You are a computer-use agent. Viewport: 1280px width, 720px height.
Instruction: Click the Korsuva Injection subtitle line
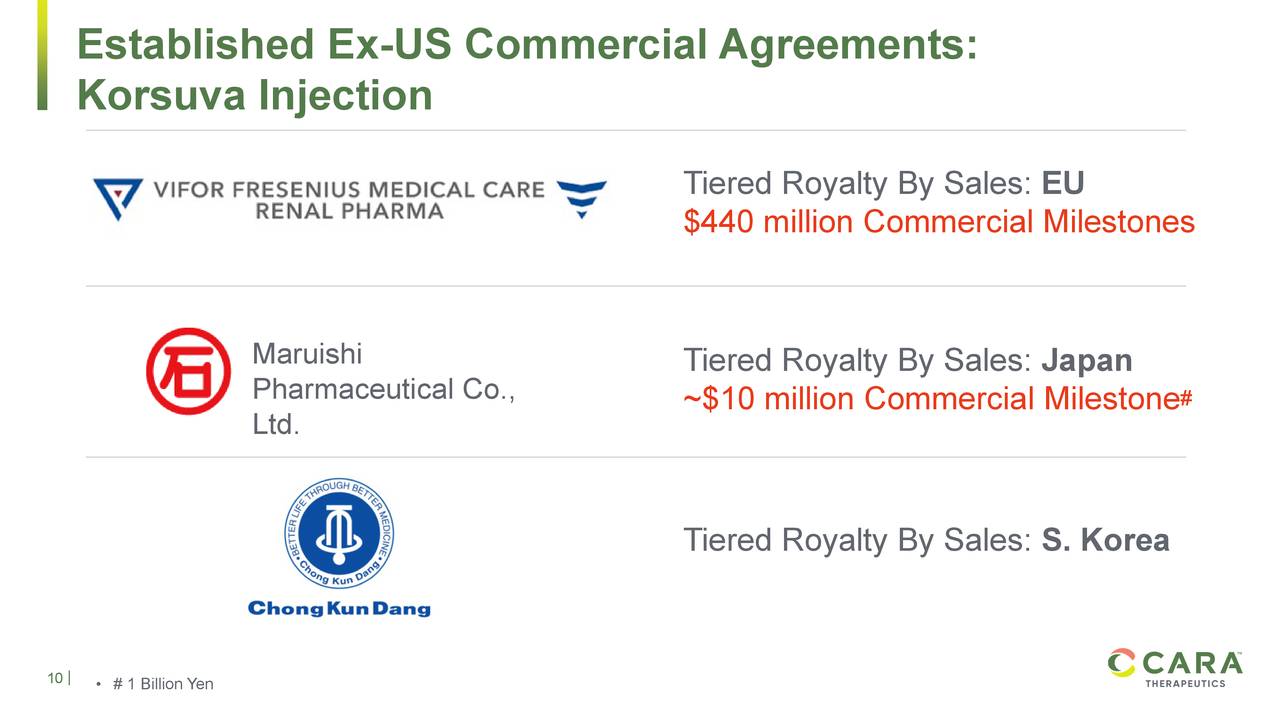pos(255,95)
